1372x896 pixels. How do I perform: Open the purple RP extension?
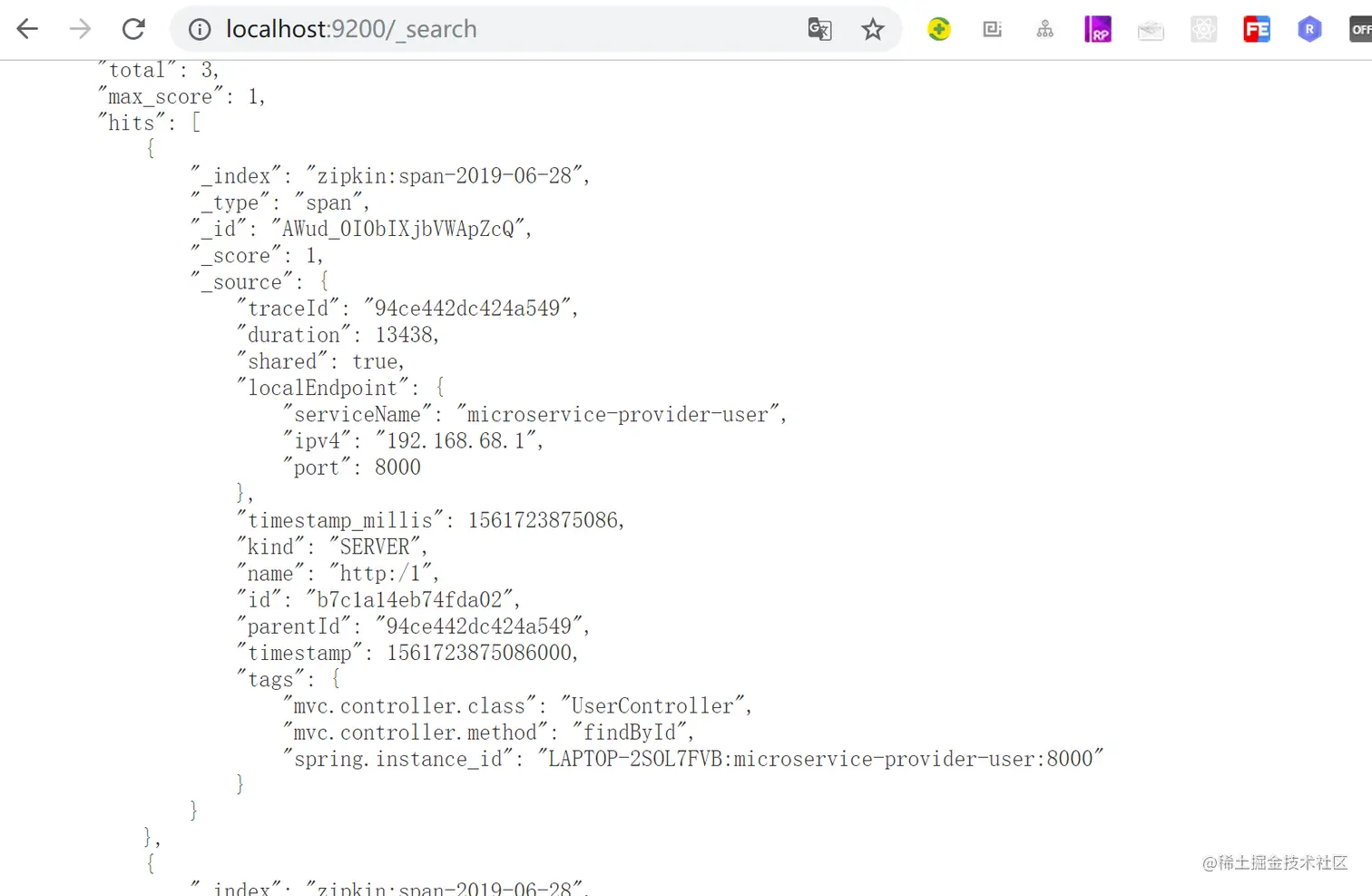(x=1098, y=29)
